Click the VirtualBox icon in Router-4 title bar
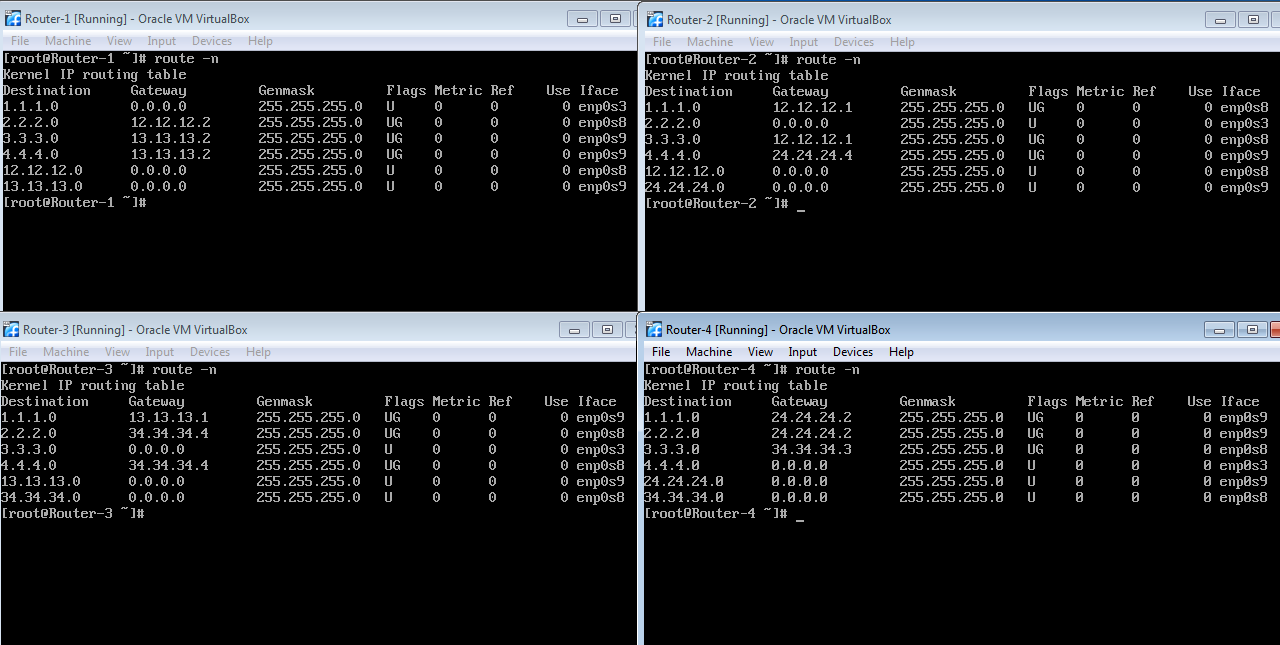The height and width of the screenshot is (645, 1280). (655, 329)
